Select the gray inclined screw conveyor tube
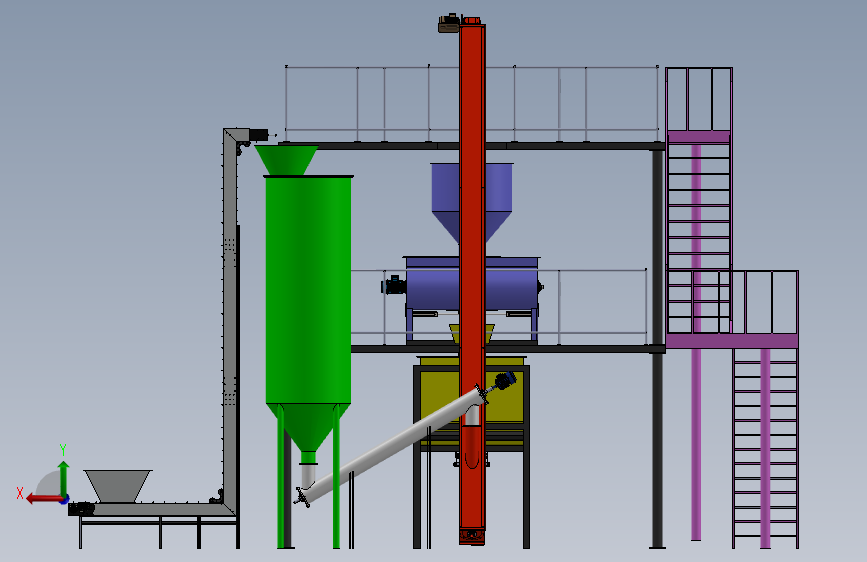Viewport: 867px width, 562px height. [394, 445]
